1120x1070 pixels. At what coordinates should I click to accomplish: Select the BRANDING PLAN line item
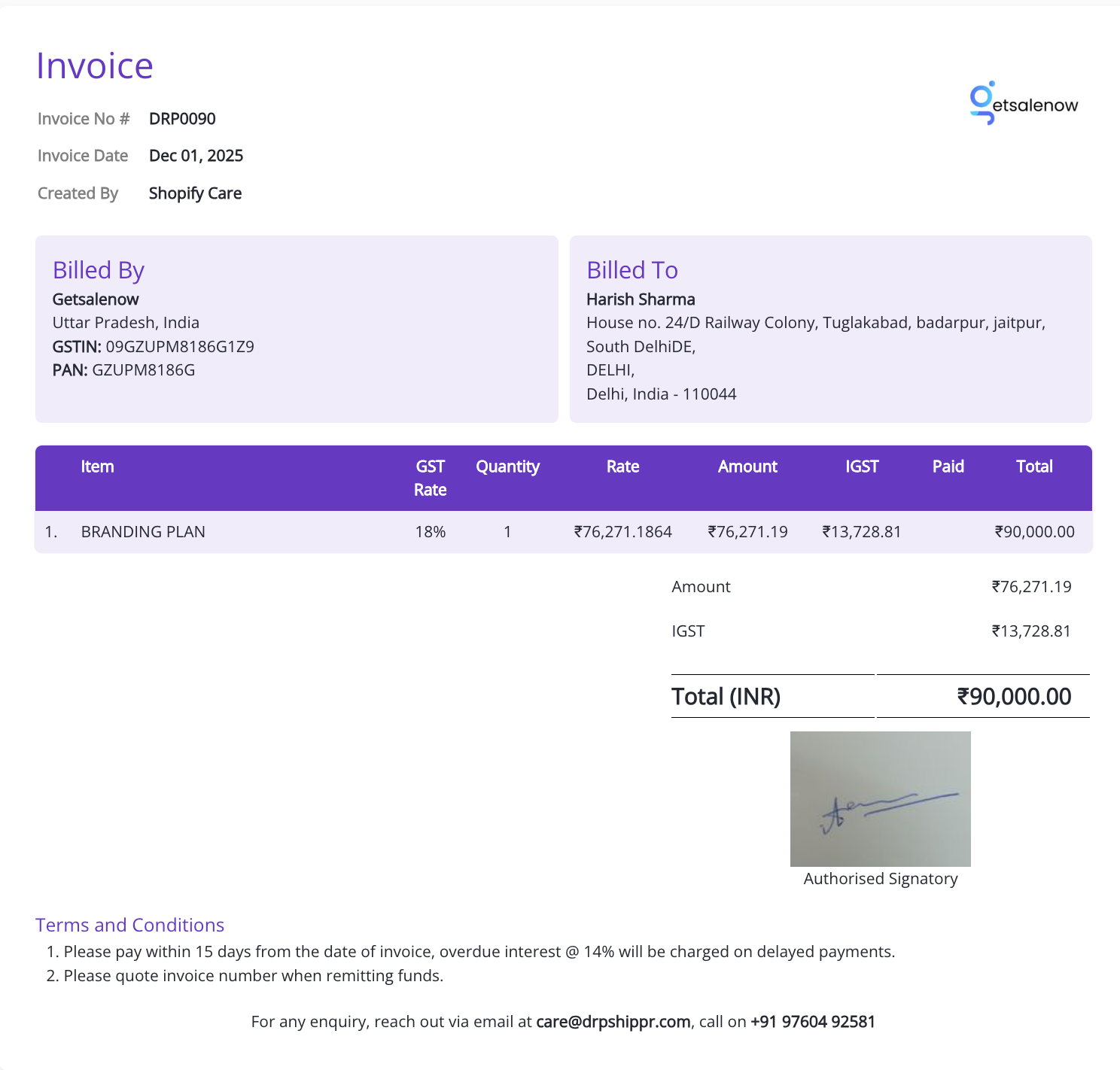[x=143, y=532]
